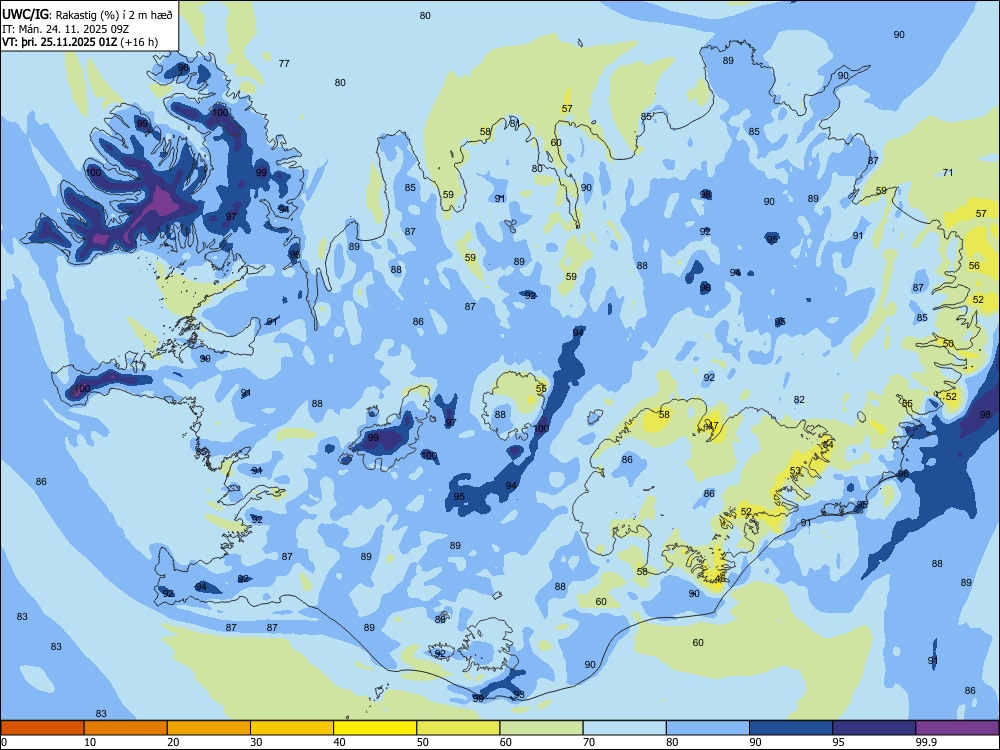Screen dimensions: 1000x750
Task: Click the '56' humidity value on map
Action: 974,265
